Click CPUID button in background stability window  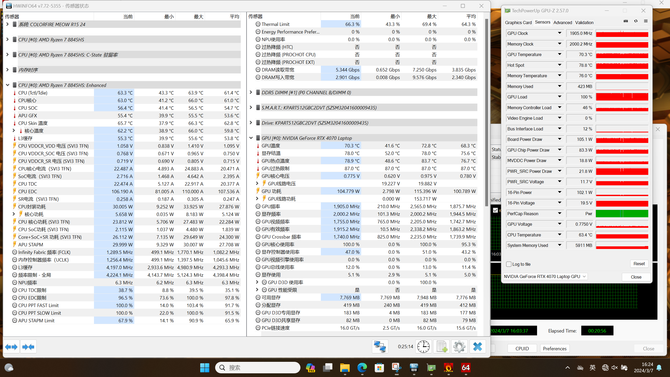(x=522, y=349)
